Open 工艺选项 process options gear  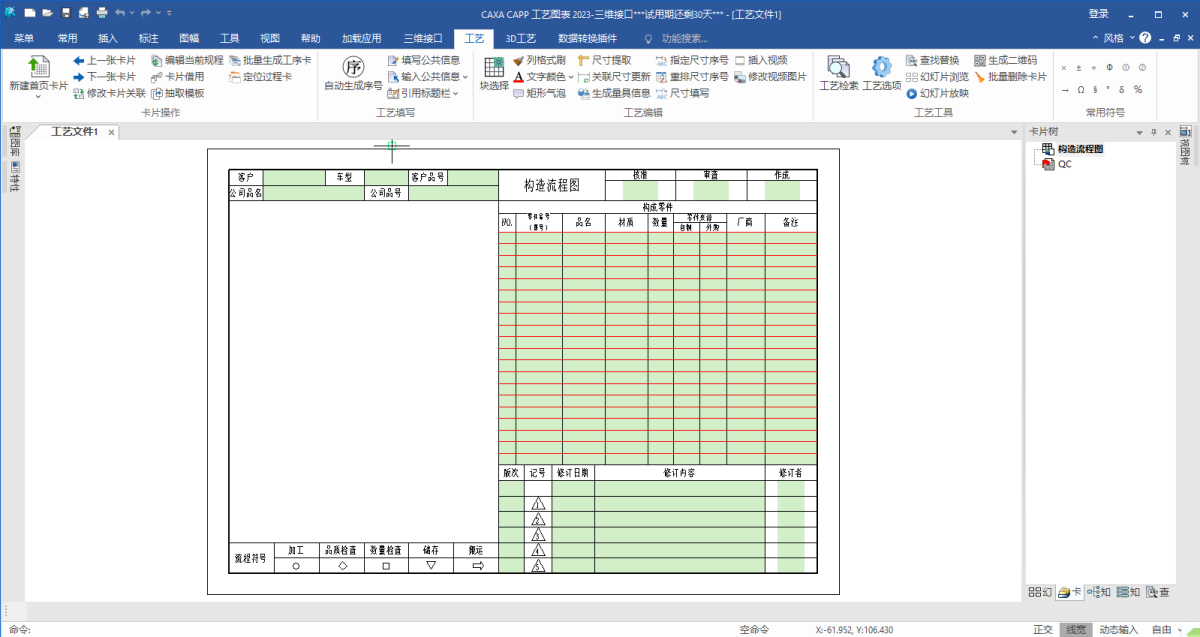click(x=881, y=68)
